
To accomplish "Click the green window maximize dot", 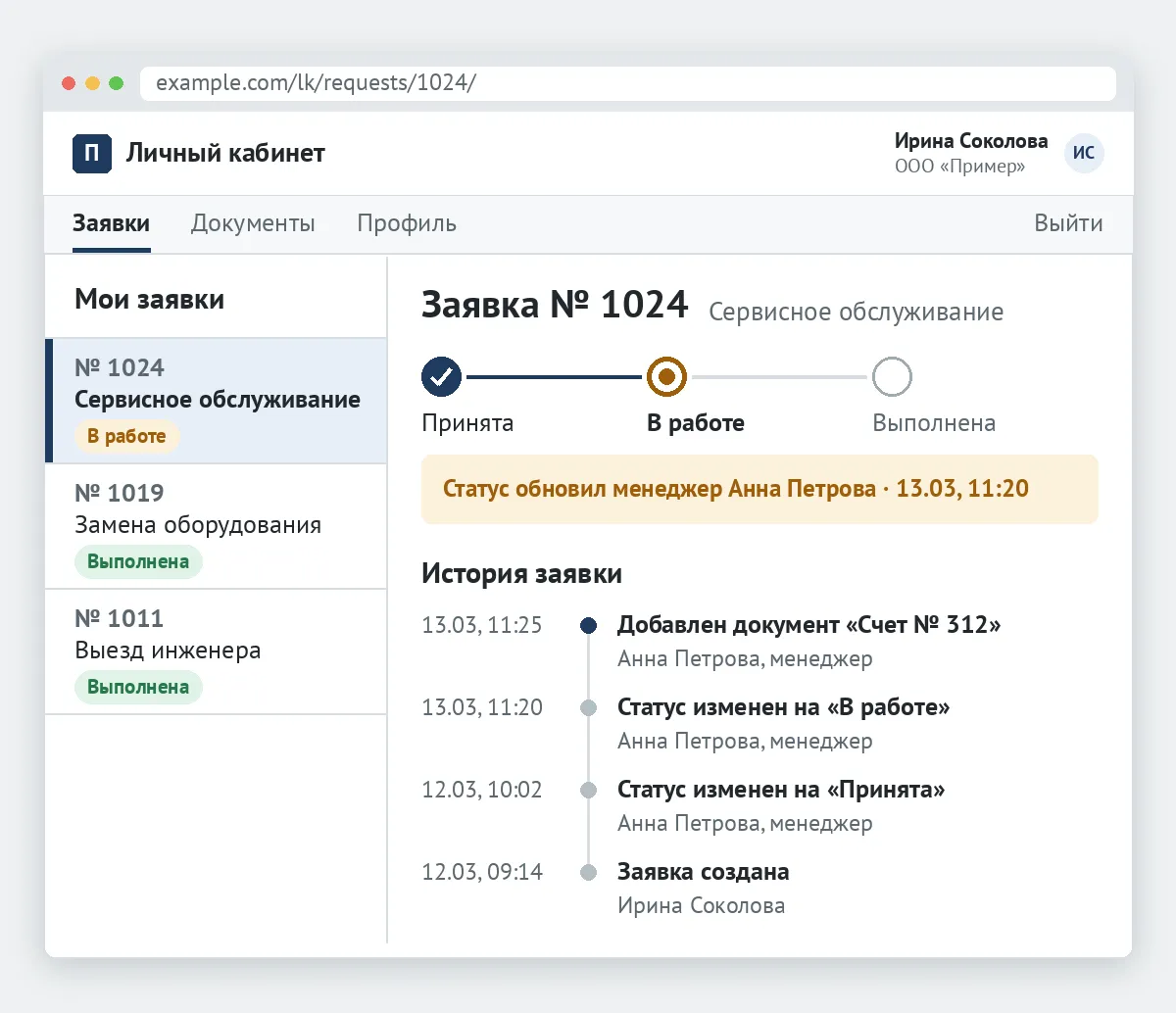I will pyautogui.click(x=116, y=83).
